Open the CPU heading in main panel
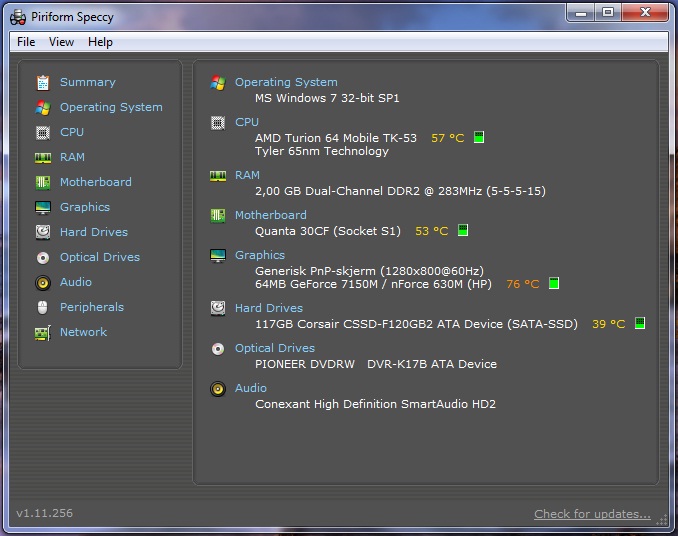The height and width of the screenshot is (536, 678). point(247,122)
